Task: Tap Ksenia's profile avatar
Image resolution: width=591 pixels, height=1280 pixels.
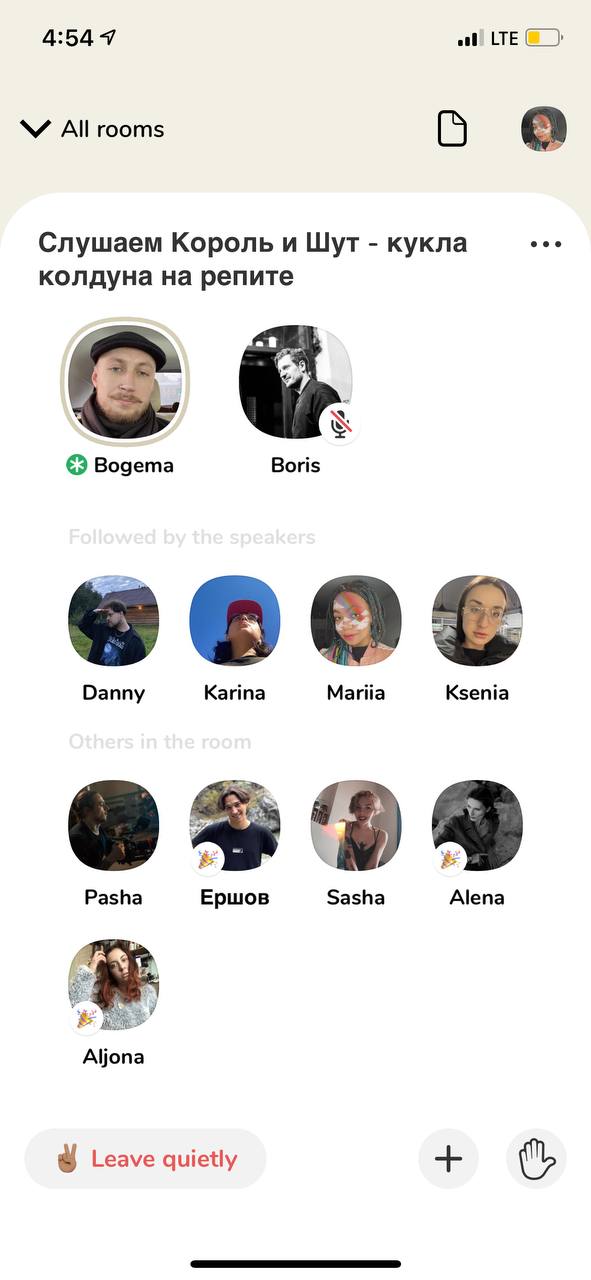Action: point(477,621)
